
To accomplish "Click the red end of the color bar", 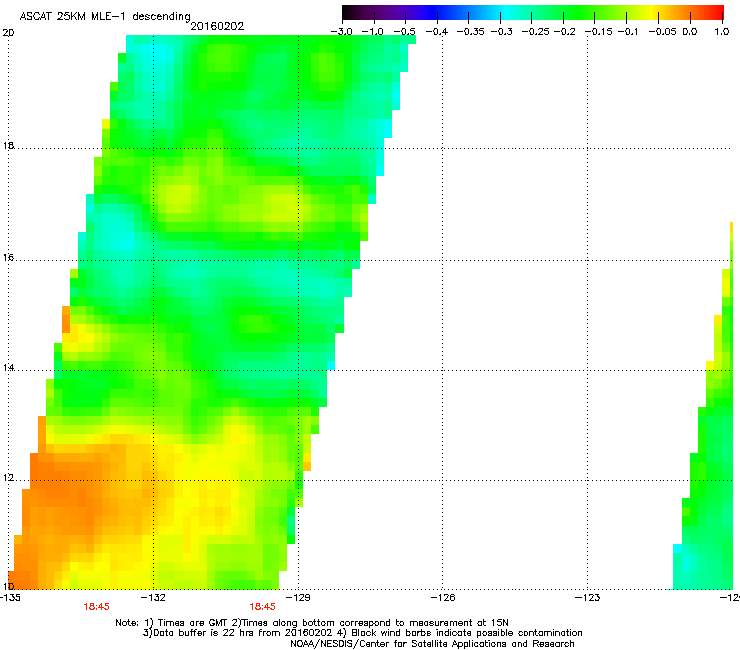I will 717,12.
